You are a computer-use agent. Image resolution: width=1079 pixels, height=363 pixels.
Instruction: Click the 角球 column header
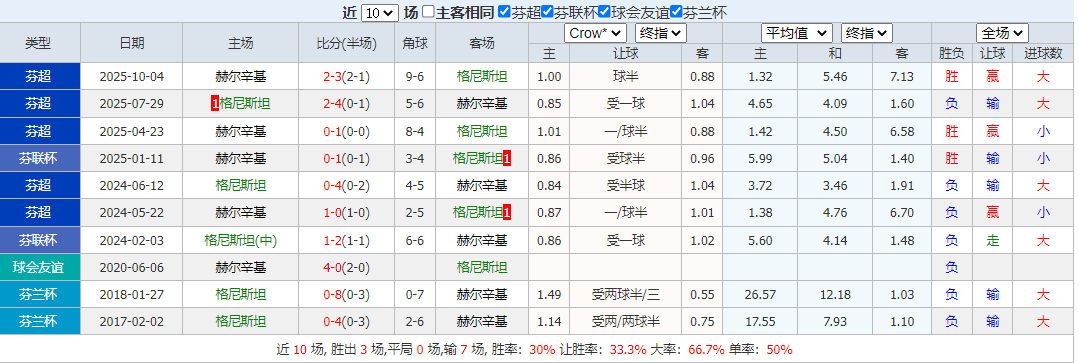click(x=415, y=43)
